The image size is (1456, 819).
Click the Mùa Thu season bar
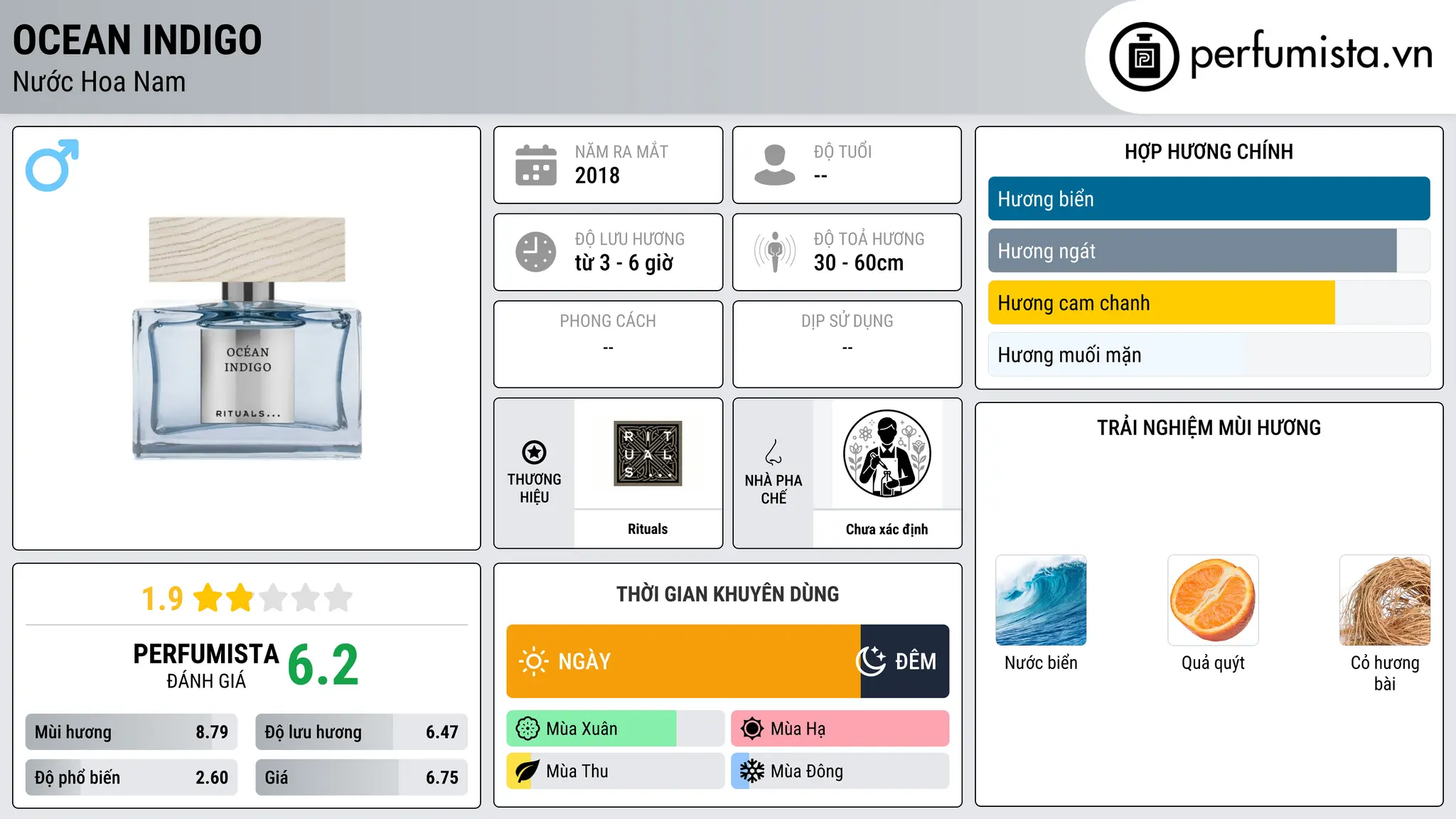click(616, 771)
